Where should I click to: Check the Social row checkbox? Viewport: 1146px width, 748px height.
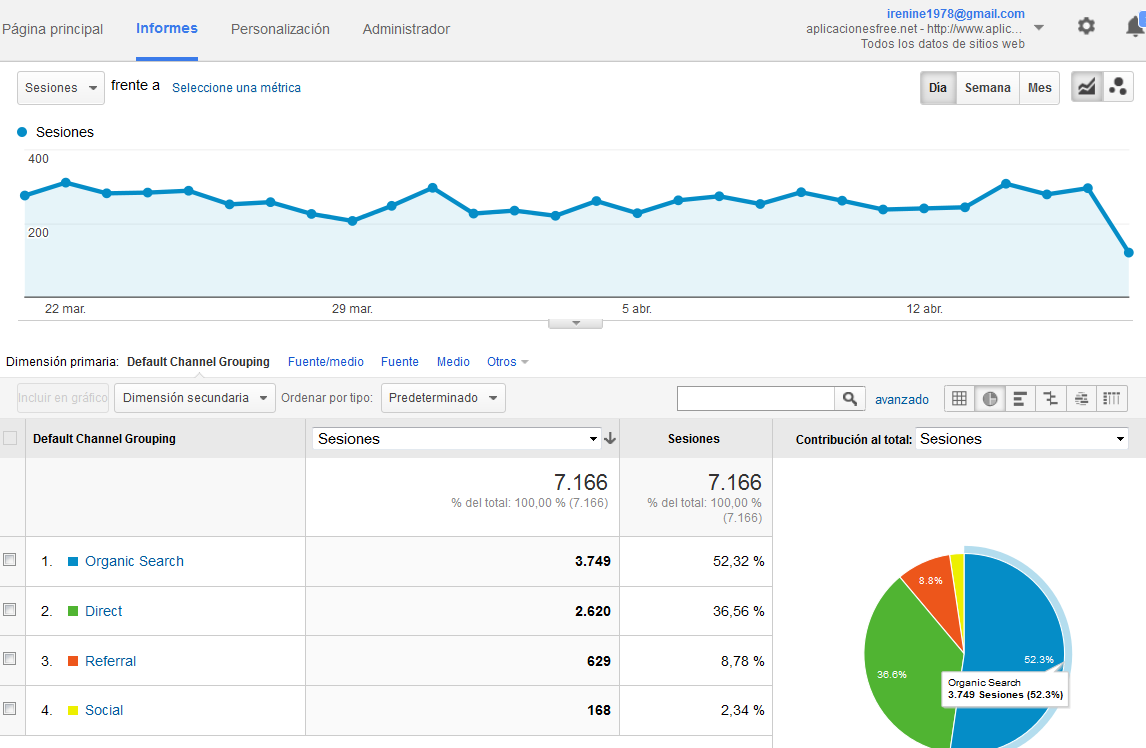tap(10, 709)
